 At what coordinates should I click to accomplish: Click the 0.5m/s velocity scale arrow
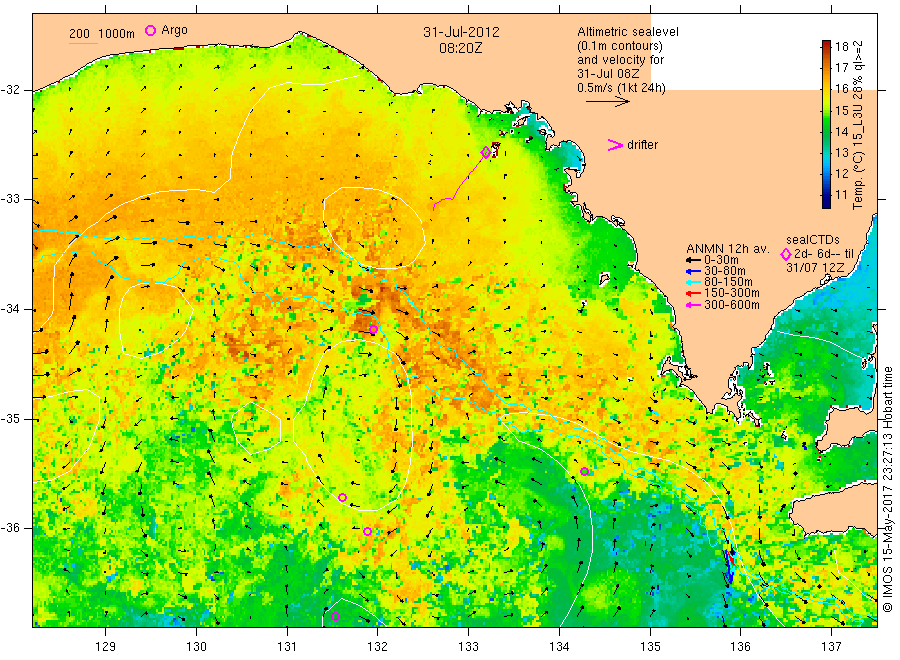(x=607, y=102)
